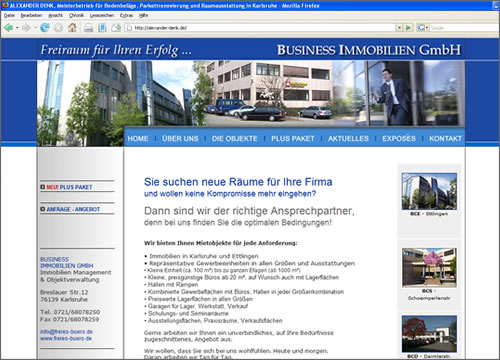Click the blue bookmarks icon in the toolbar
Viewport: 500px width, 360px height.
[x=102, y=28]
